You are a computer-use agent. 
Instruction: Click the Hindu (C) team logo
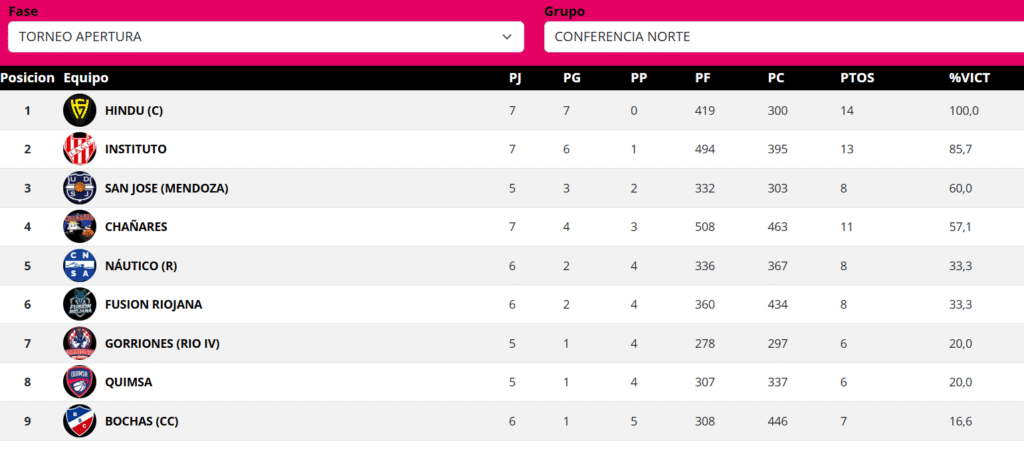pos(79,110)
